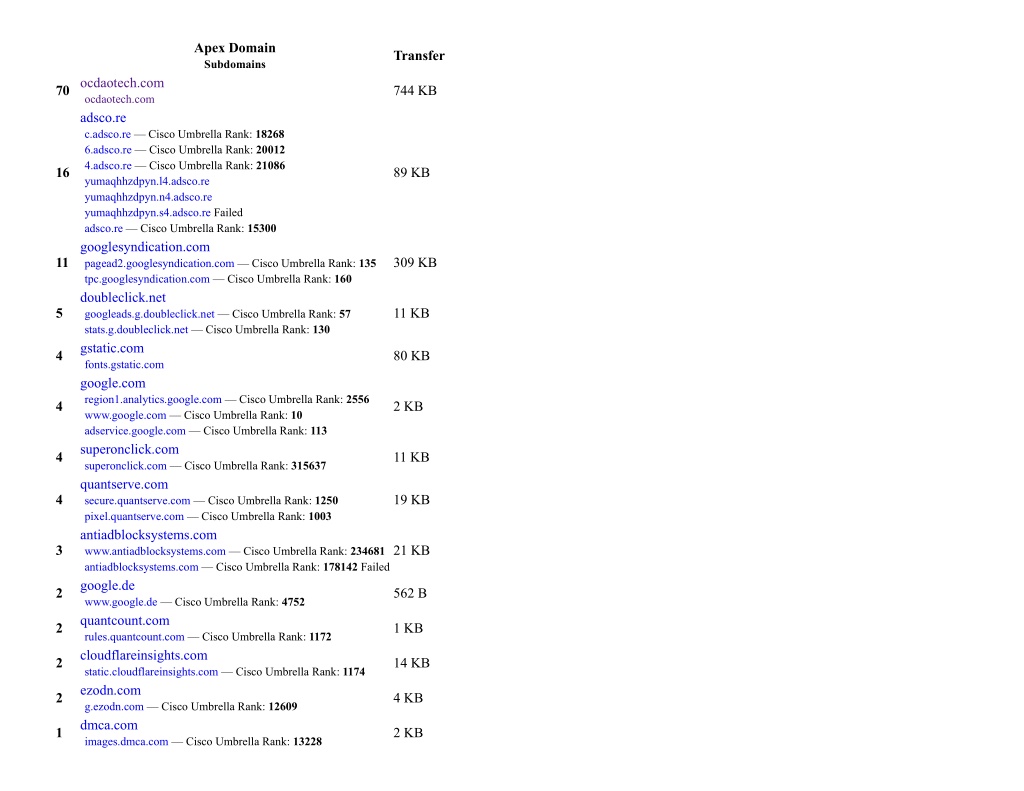
Task: Click the Subdomains sub-header
Action: pos(235,64)
